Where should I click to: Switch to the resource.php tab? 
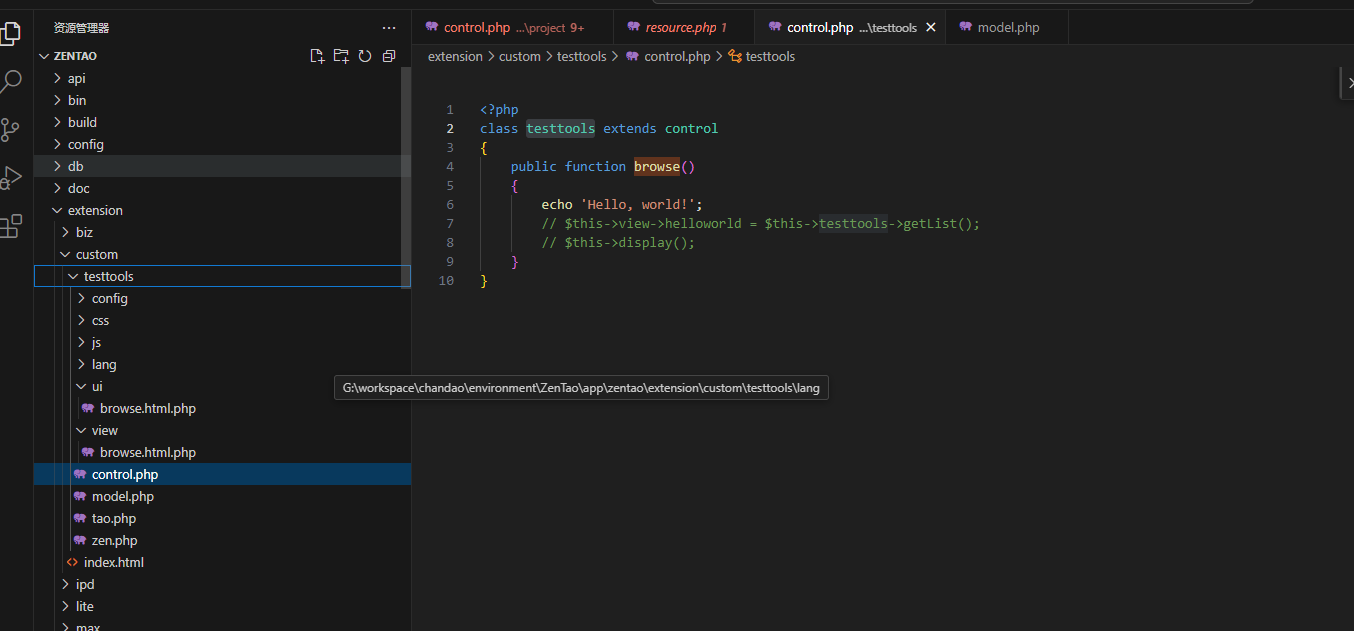(x=685, y=27)
